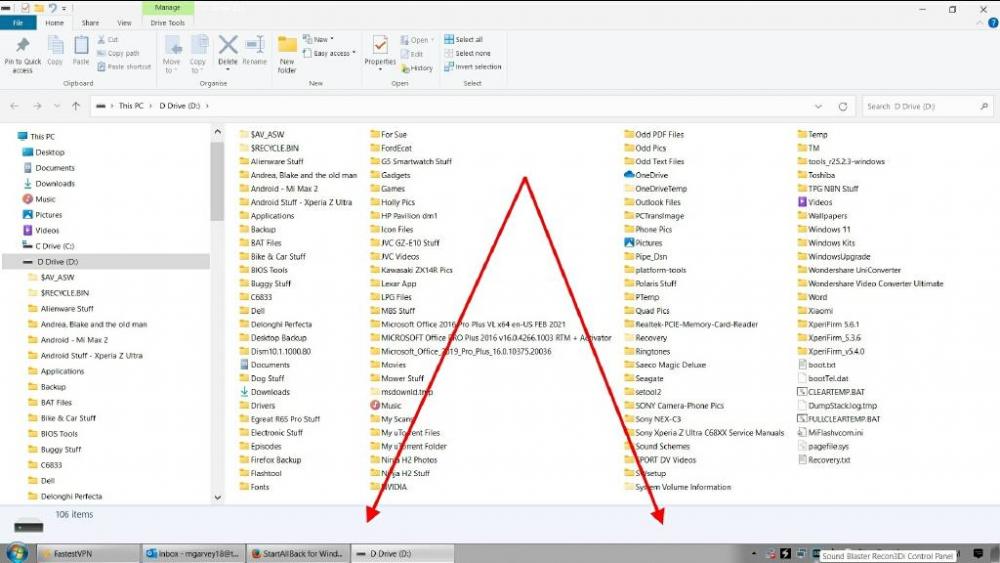This screenshot has width=1000, height=563.
Task: Click the Windows Start orb
Action: (17, 552)
